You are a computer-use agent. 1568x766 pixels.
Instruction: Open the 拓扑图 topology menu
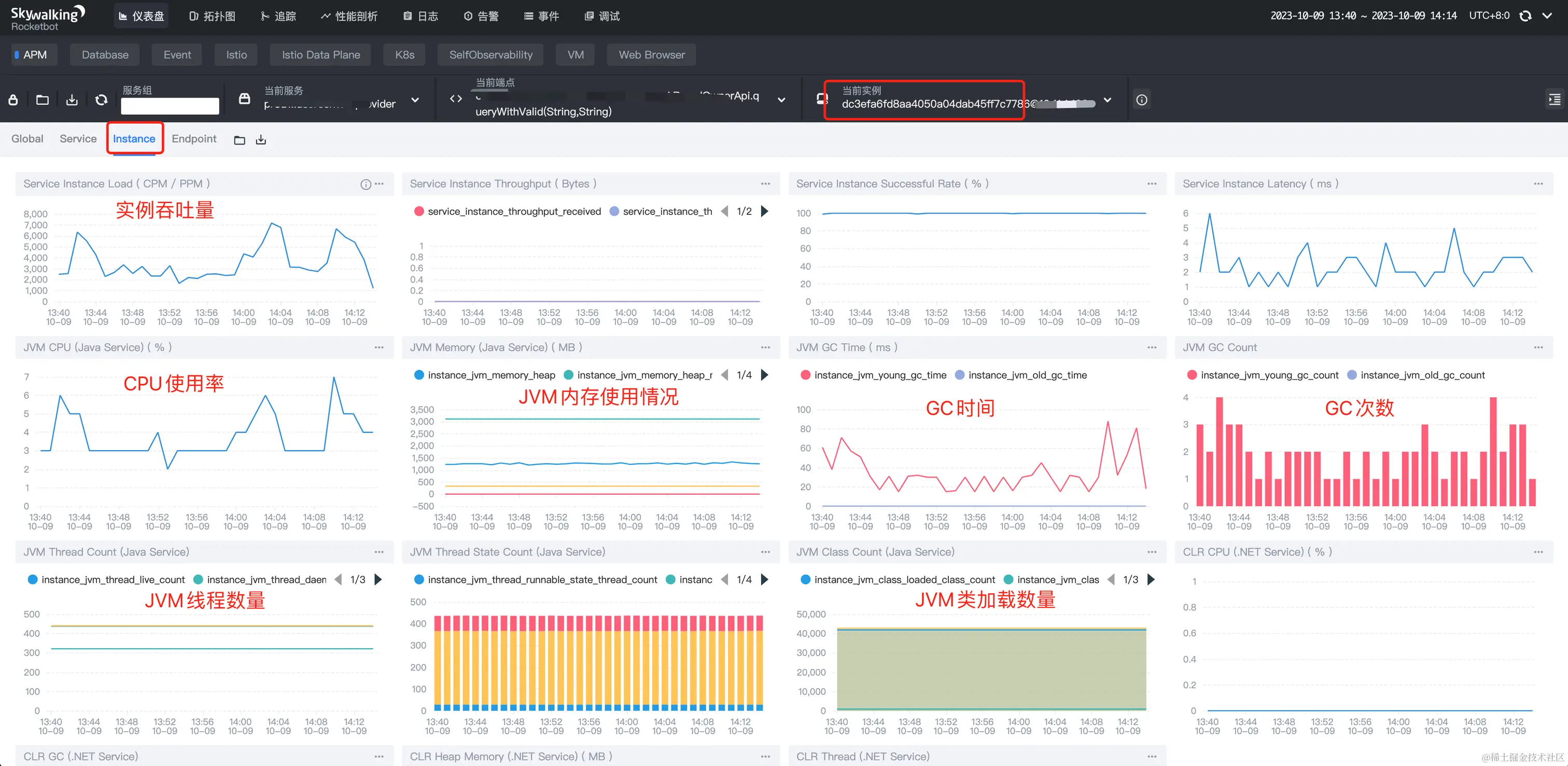tap(212, 17)
